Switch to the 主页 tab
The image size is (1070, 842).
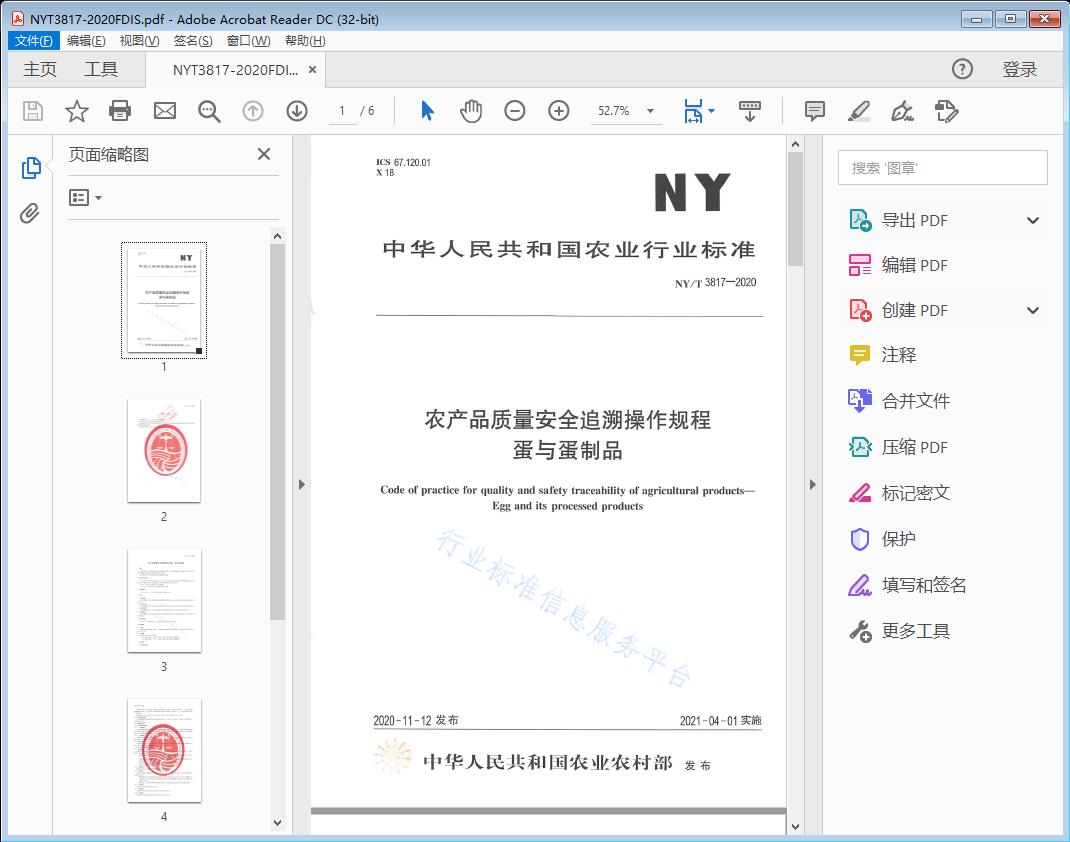click(x=39, y=69)
